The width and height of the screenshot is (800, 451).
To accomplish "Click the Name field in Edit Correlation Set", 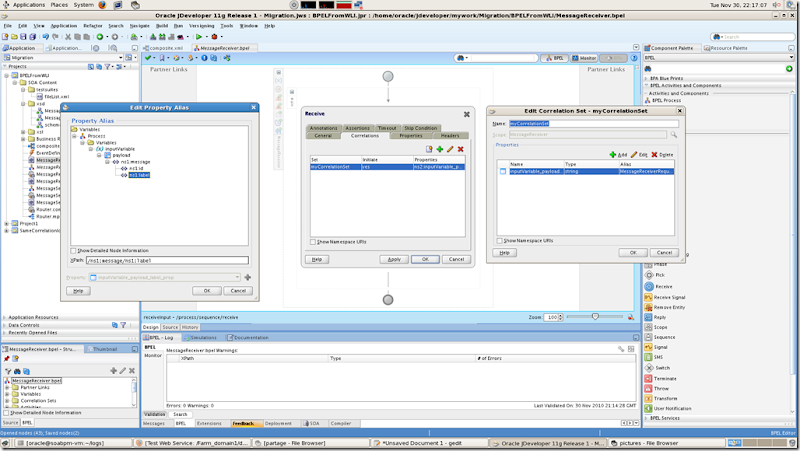I will [593, 123].
